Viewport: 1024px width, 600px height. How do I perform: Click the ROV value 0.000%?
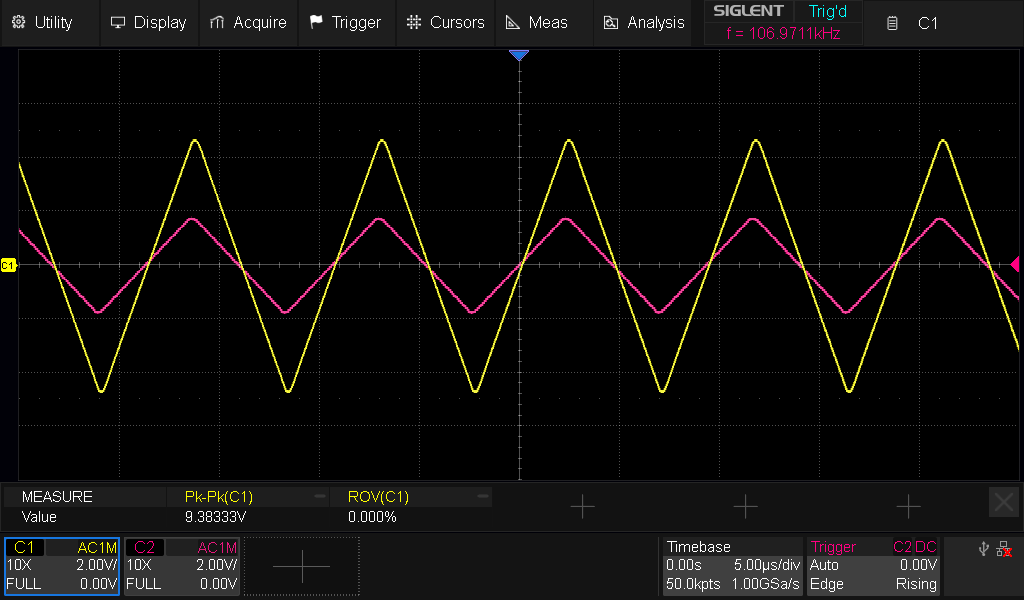coord(372,517)
